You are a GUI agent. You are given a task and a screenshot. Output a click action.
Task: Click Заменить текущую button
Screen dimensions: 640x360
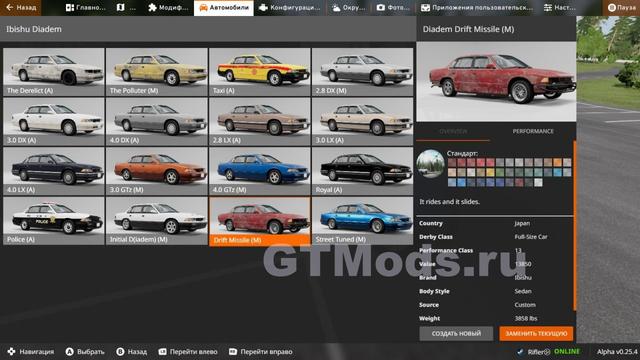(x=536, y=333)
